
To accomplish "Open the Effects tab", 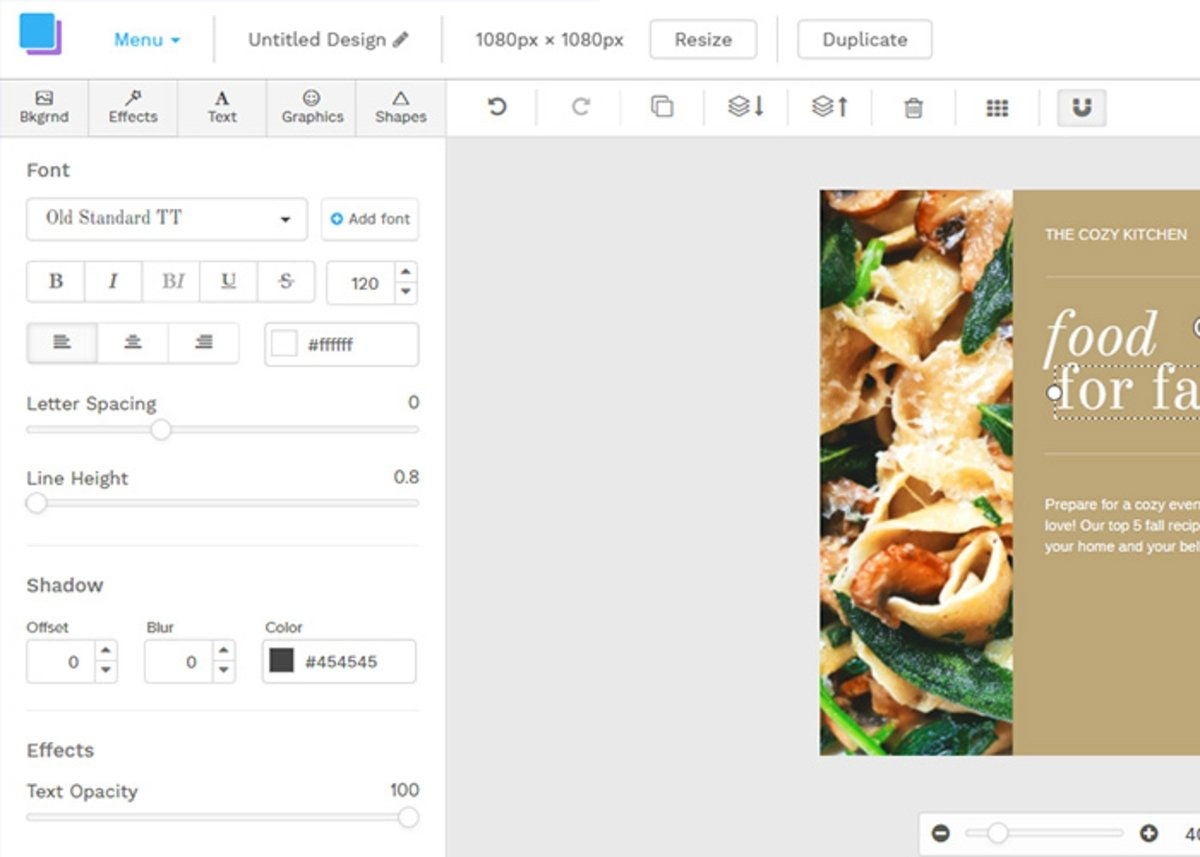I will point(133,107).
